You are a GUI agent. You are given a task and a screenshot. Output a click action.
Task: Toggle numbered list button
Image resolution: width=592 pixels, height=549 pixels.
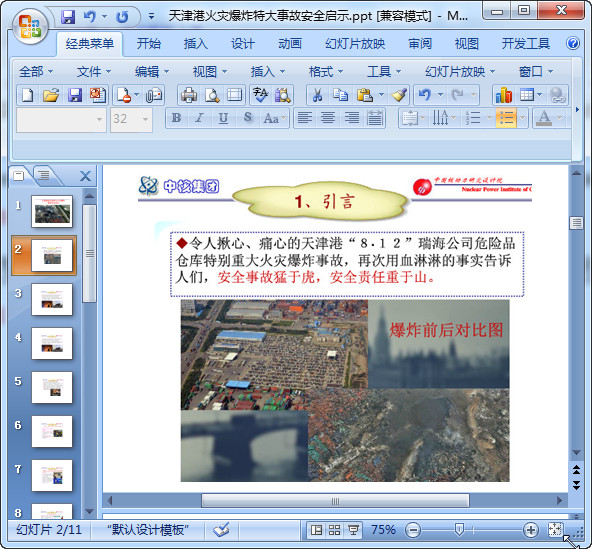point(473,118)
